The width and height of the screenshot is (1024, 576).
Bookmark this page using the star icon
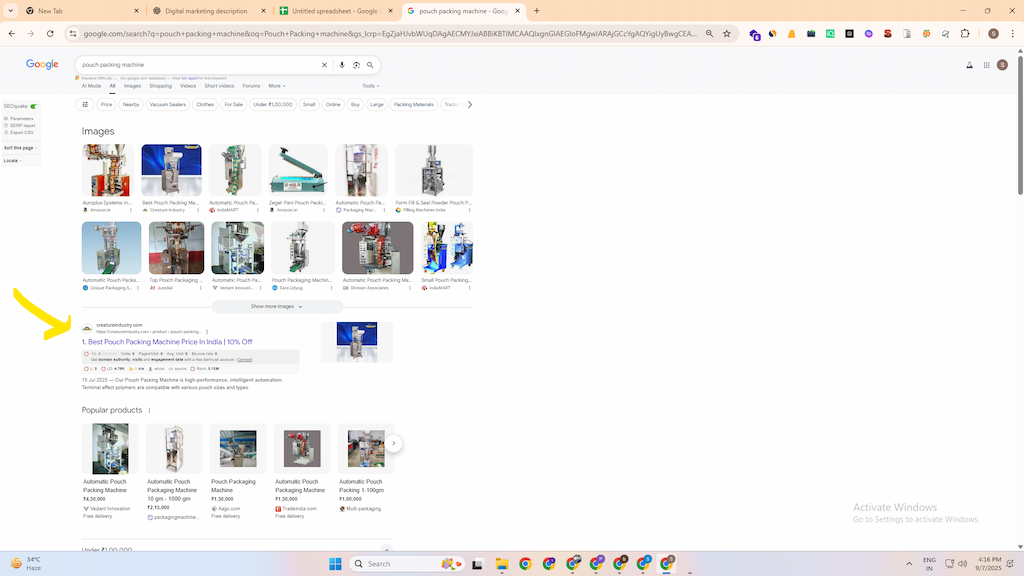727,33
